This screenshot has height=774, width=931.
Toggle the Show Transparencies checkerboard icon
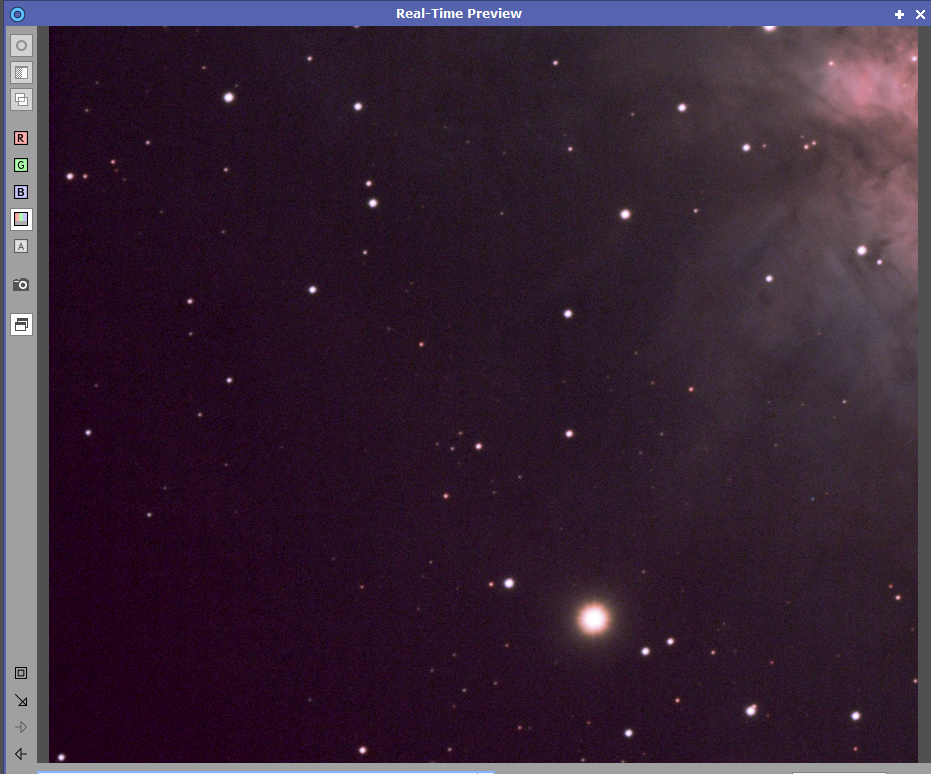pos(21,73)
